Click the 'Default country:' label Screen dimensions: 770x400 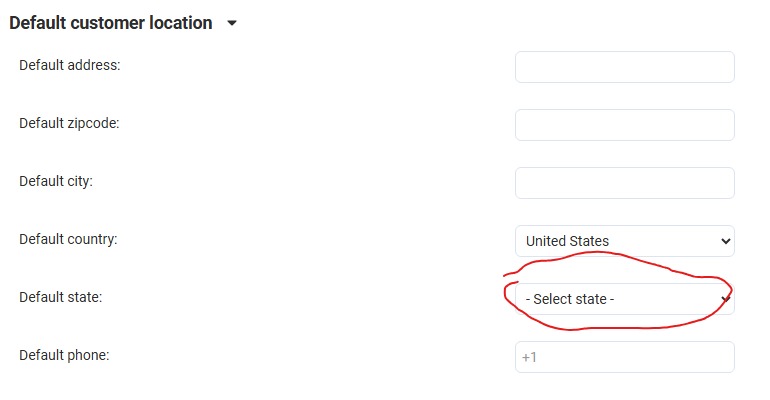(68, 239)
